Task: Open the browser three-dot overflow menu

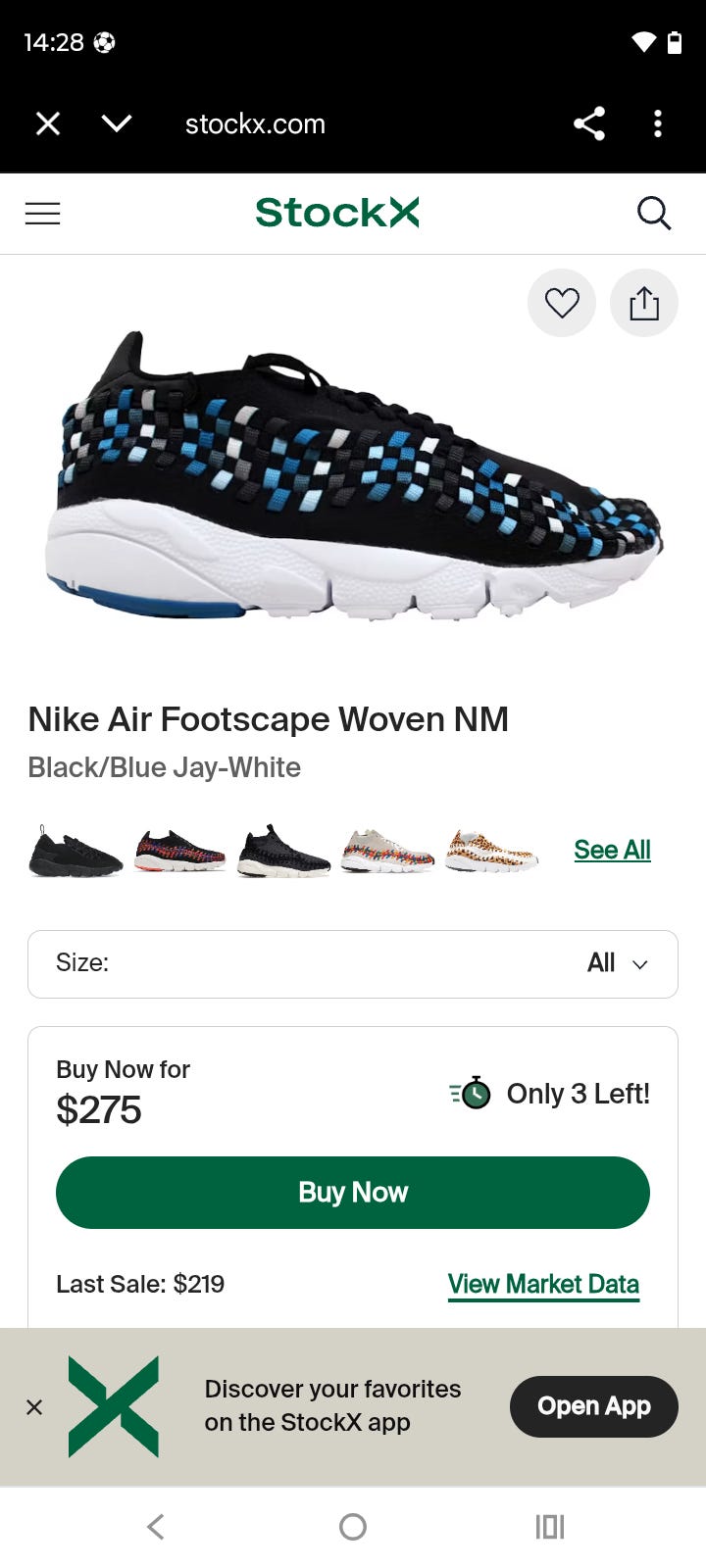Action: click(x=658, y=123)
